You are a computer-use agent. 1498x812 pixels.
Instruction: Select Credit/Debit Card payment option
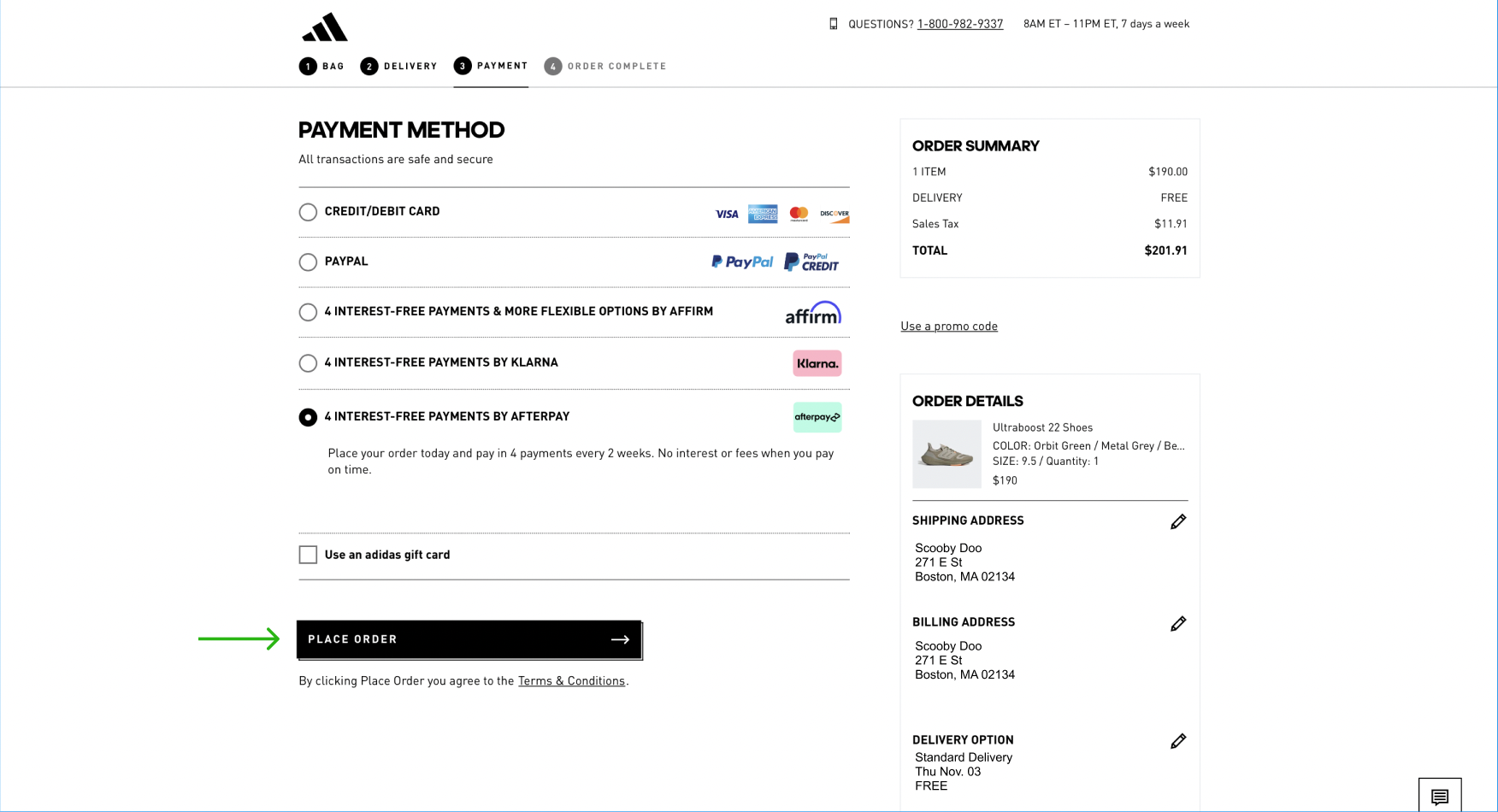308,212
